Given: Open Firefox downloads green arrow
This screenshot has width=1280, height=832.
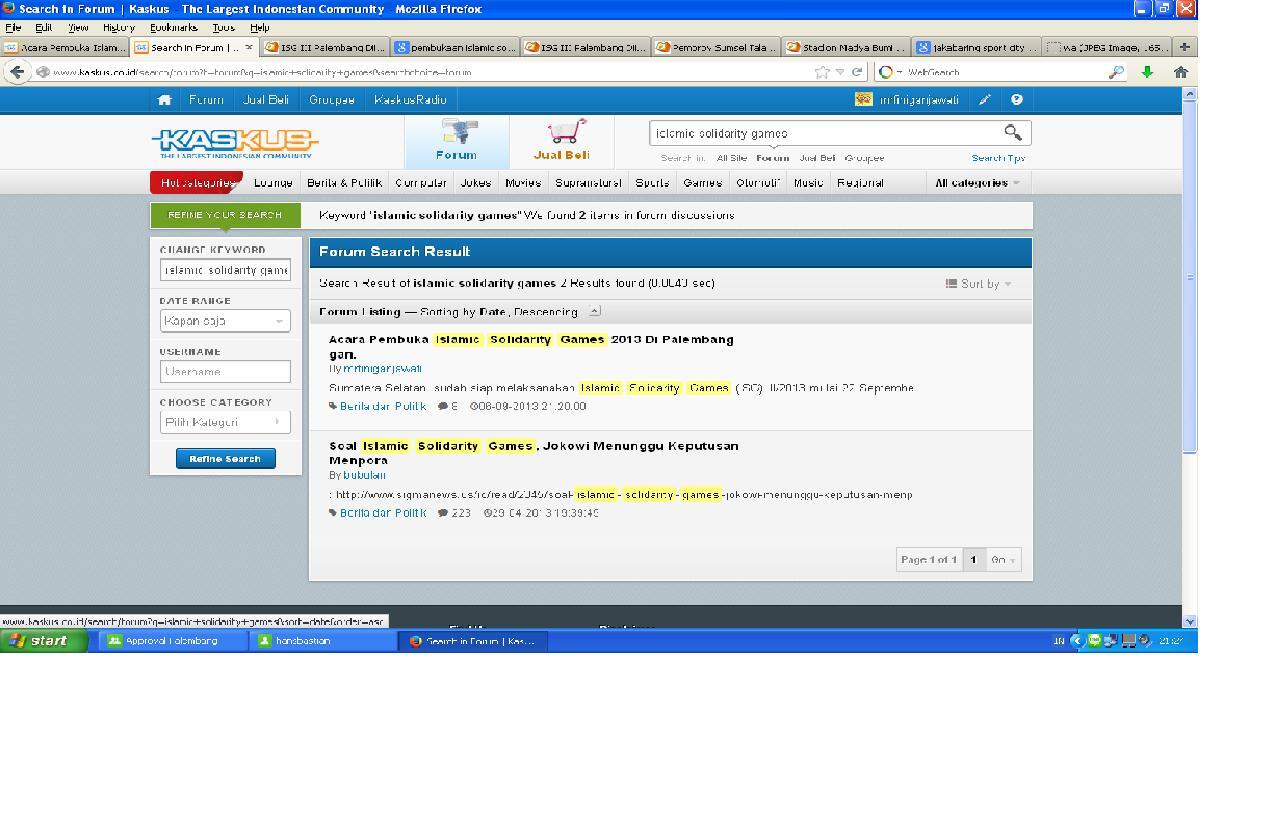Looking at the screenshot, I should (x=1147, y=72).
